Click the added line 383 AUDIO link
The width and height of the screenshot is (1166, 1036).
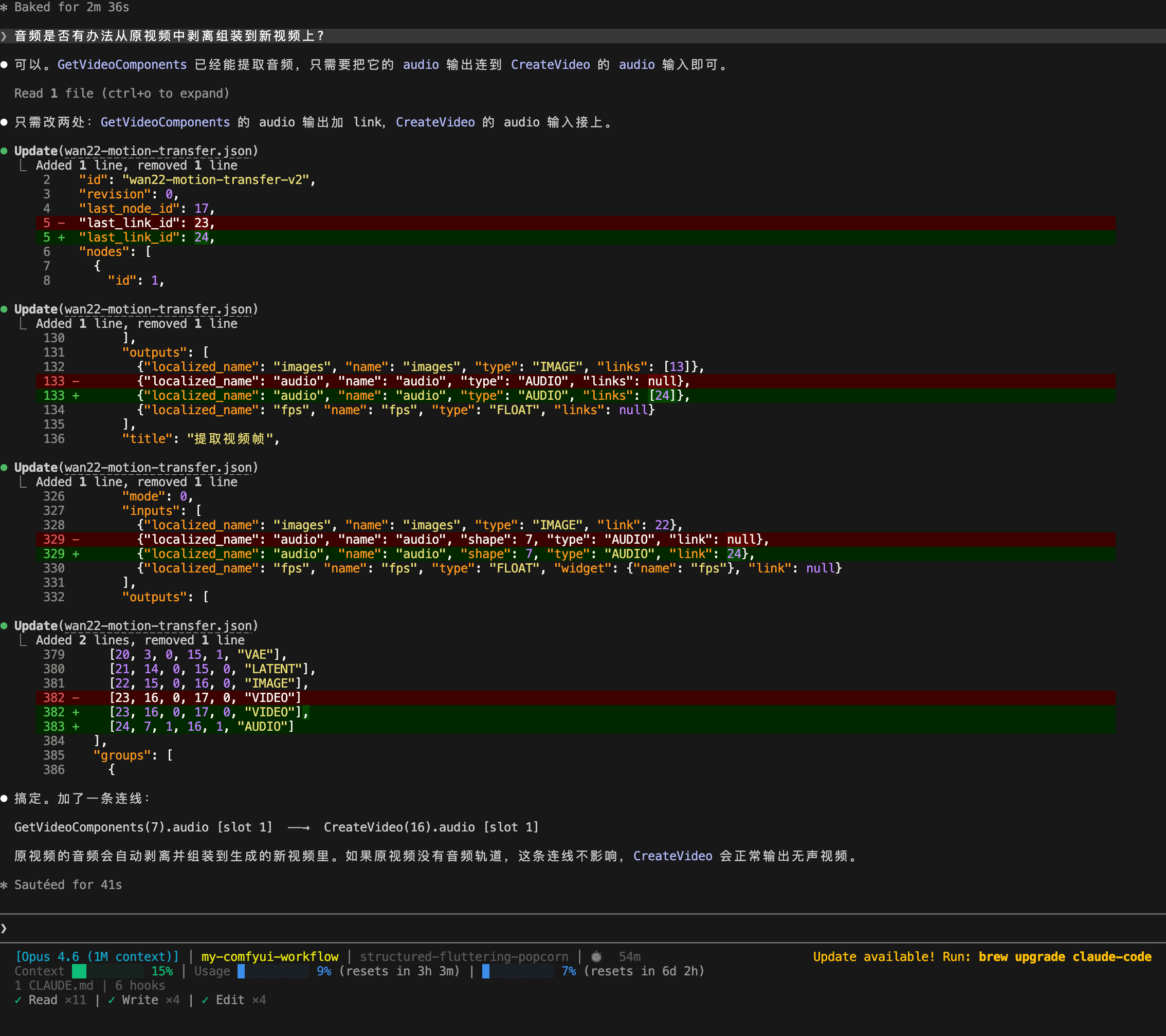[x=202, y=727]
